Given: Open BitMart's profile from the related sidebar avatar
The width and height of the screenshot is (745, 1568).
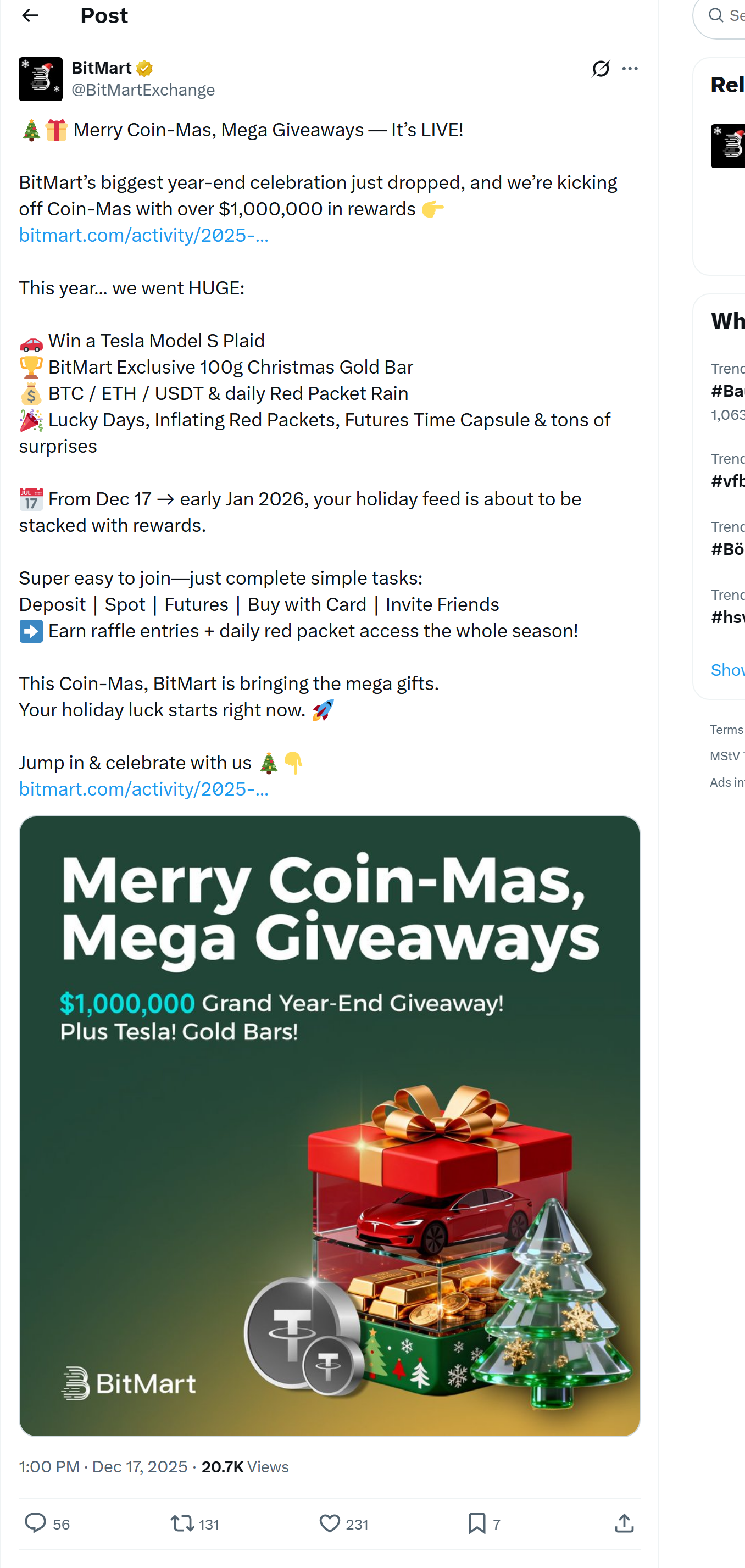Looking at the screenshot, I should (x=728, y=147).
